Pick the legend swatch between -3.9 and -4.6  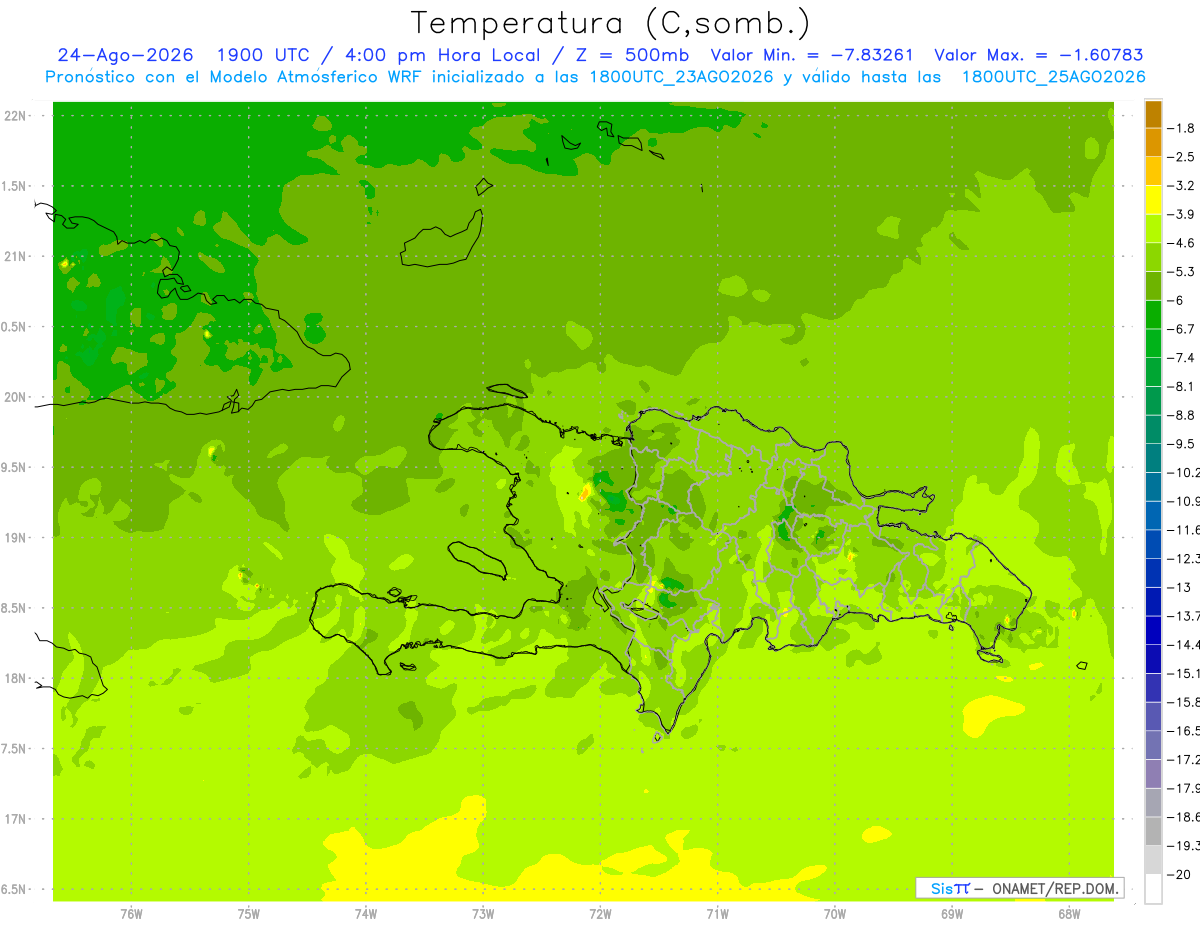pos(1153,228)
